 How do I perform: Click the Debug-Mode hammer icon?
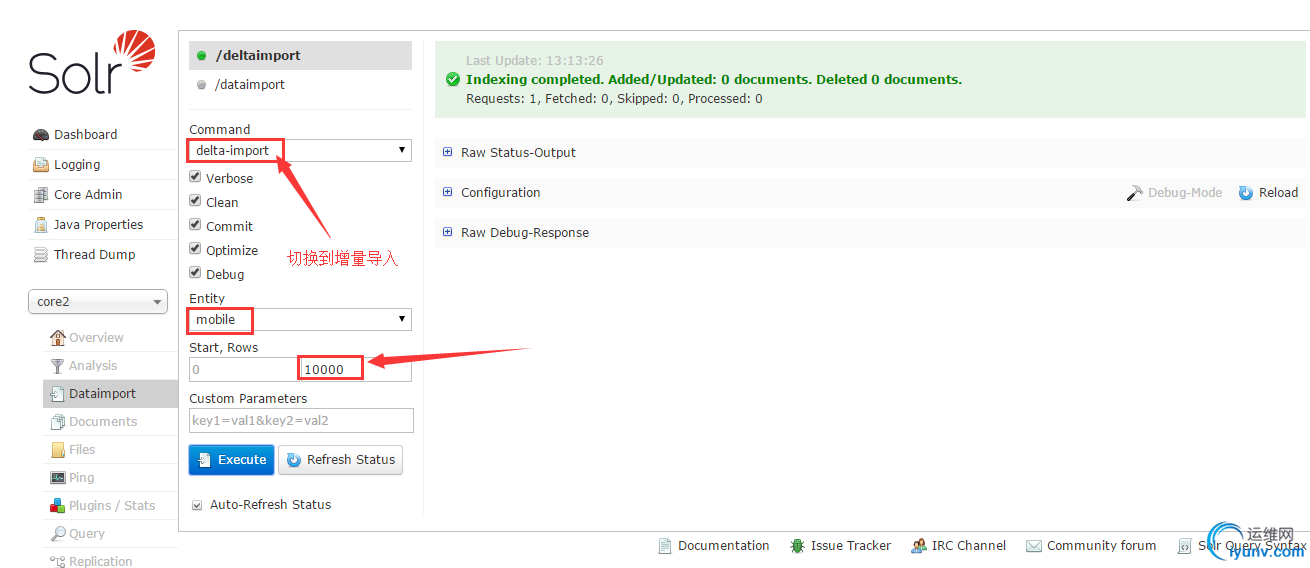tap(1135, 193)
